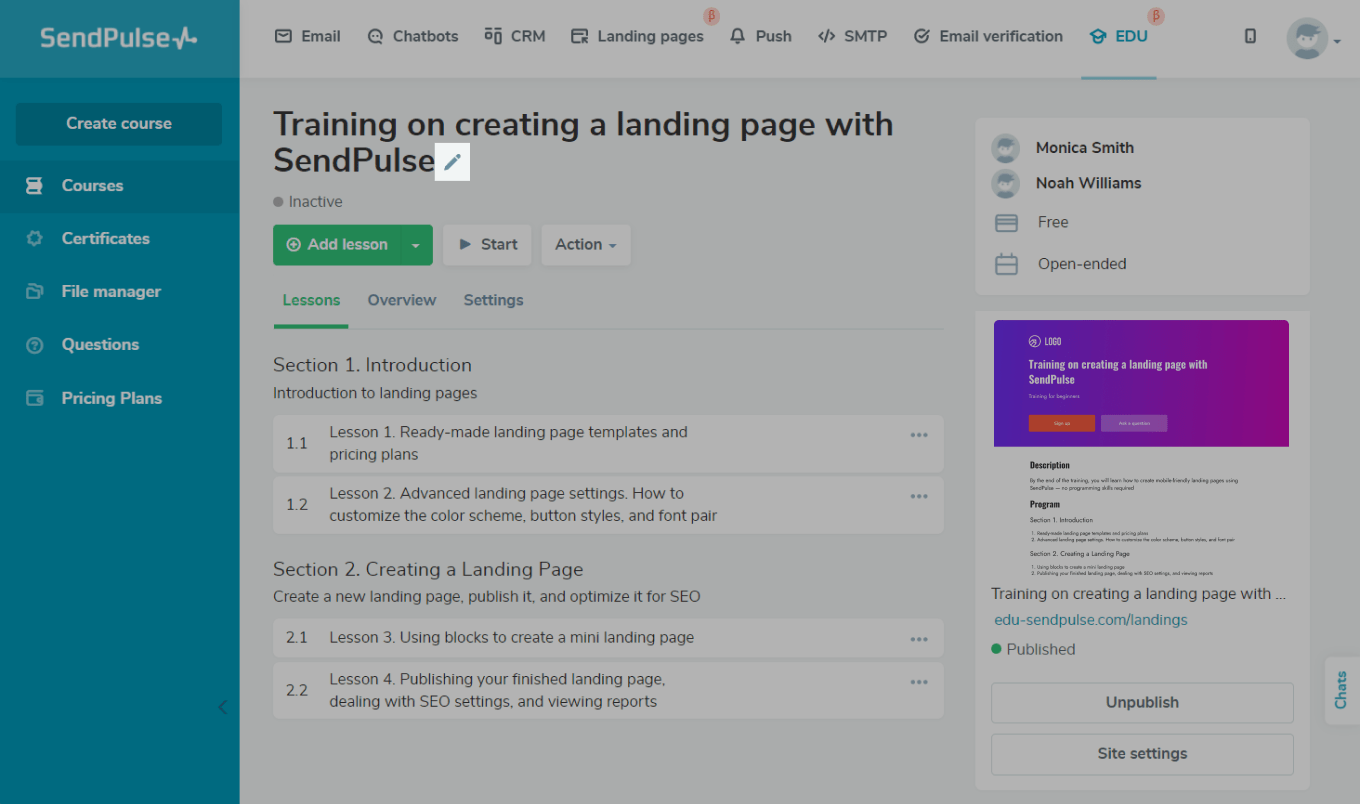Click the Open-ended duration text
This screenshot has width=1360, height=804.
tap(1082, 264)
